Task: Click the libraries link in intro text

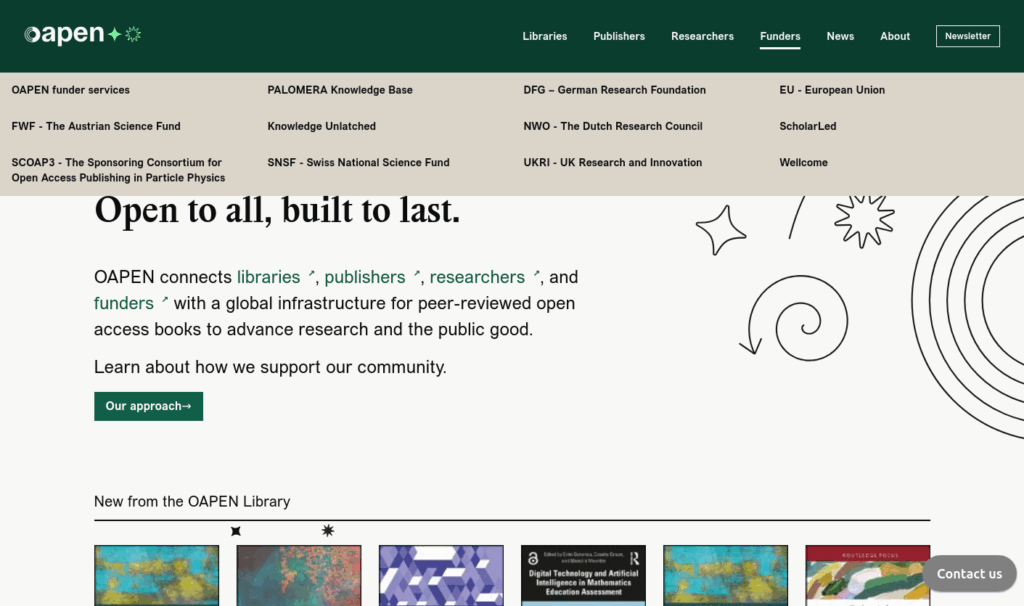Action: [268, 277]
